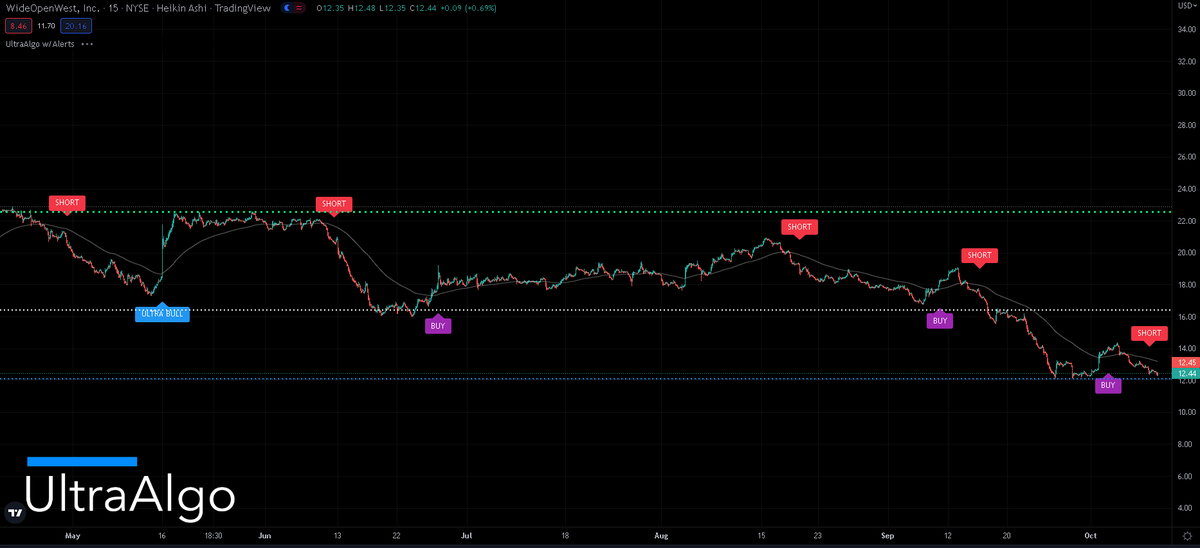Screen dimensions: 1200x548
Task: Open chart settings gear icon
Action: [1186, 536]
